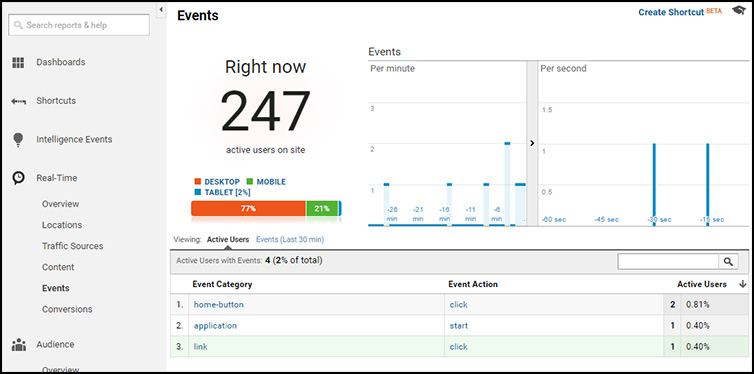
Task: Click the magnifier search button in table filter
Action: click(x=728, y=262)
